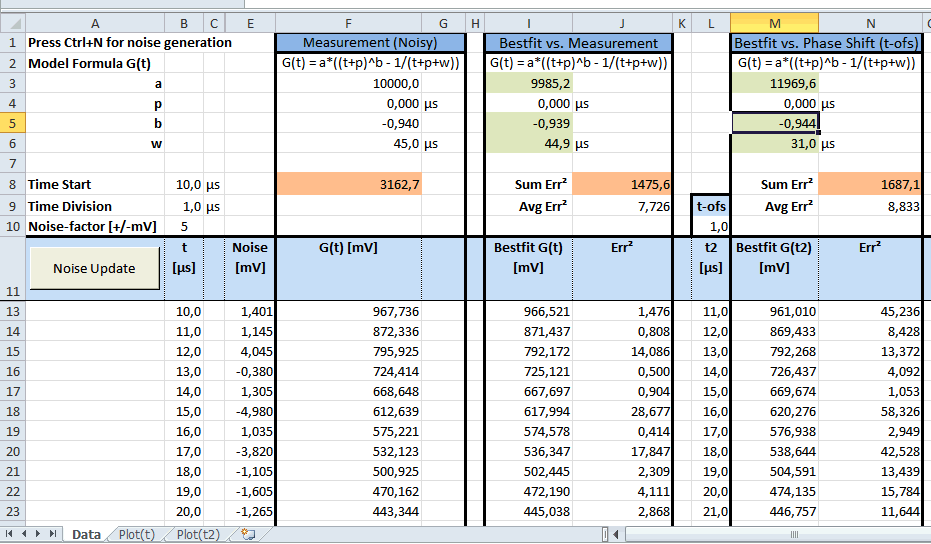The width and height of the screenshot is (931, 544).
Task: Select the row 5 header
Action: 11,123
